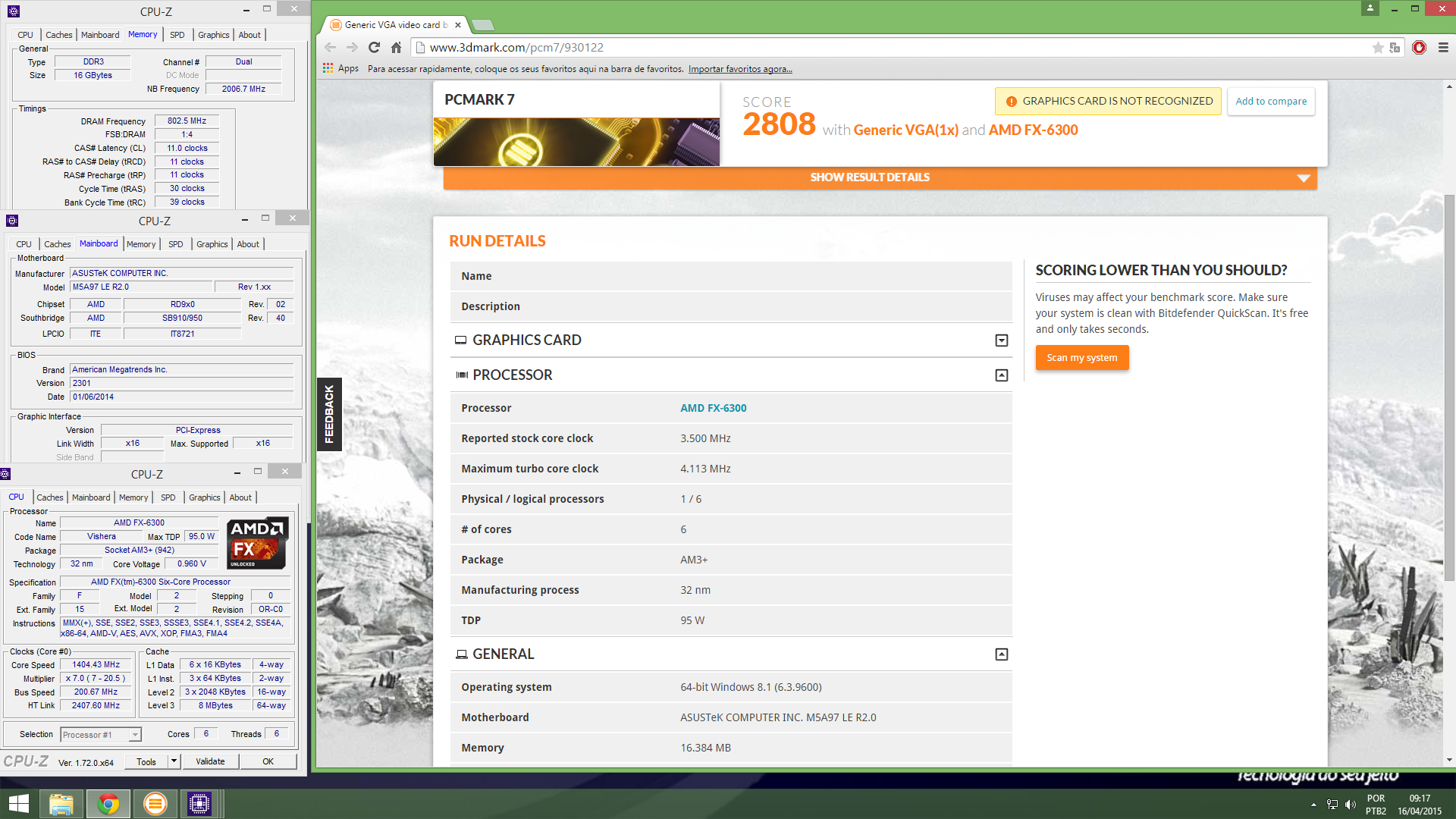Click OK button in CPU-Z
The height and width of the screenshot is (819, 1456).
point(268,761)
